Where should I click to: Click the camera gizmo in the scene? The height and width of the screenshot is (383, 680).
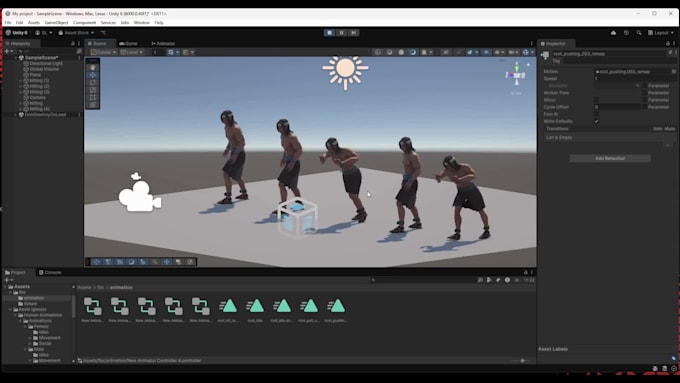(x=139, y=193)
